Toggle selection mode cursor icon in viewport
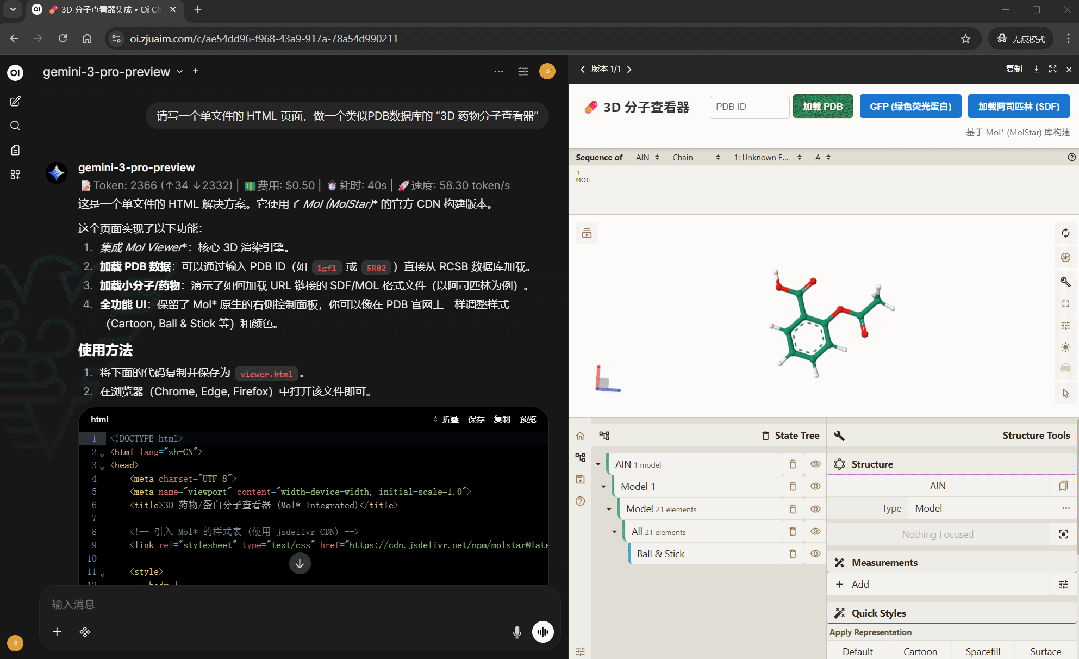The height and width of the screenshot is (659, 1079). pyautogui.click(x=1065, y=393)
